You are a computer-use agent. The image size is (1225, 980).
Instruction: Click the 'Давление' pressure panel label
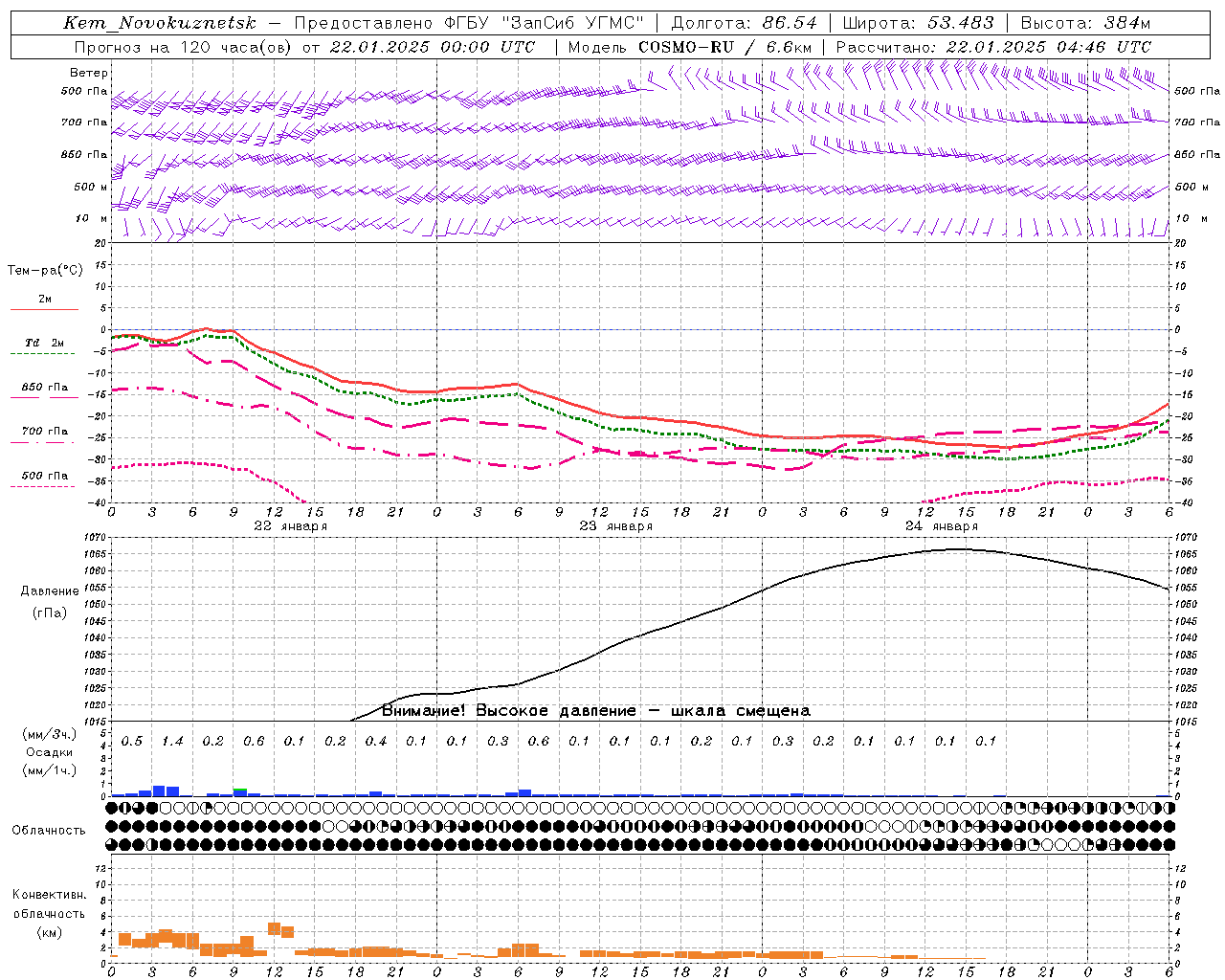pos(50,591)
